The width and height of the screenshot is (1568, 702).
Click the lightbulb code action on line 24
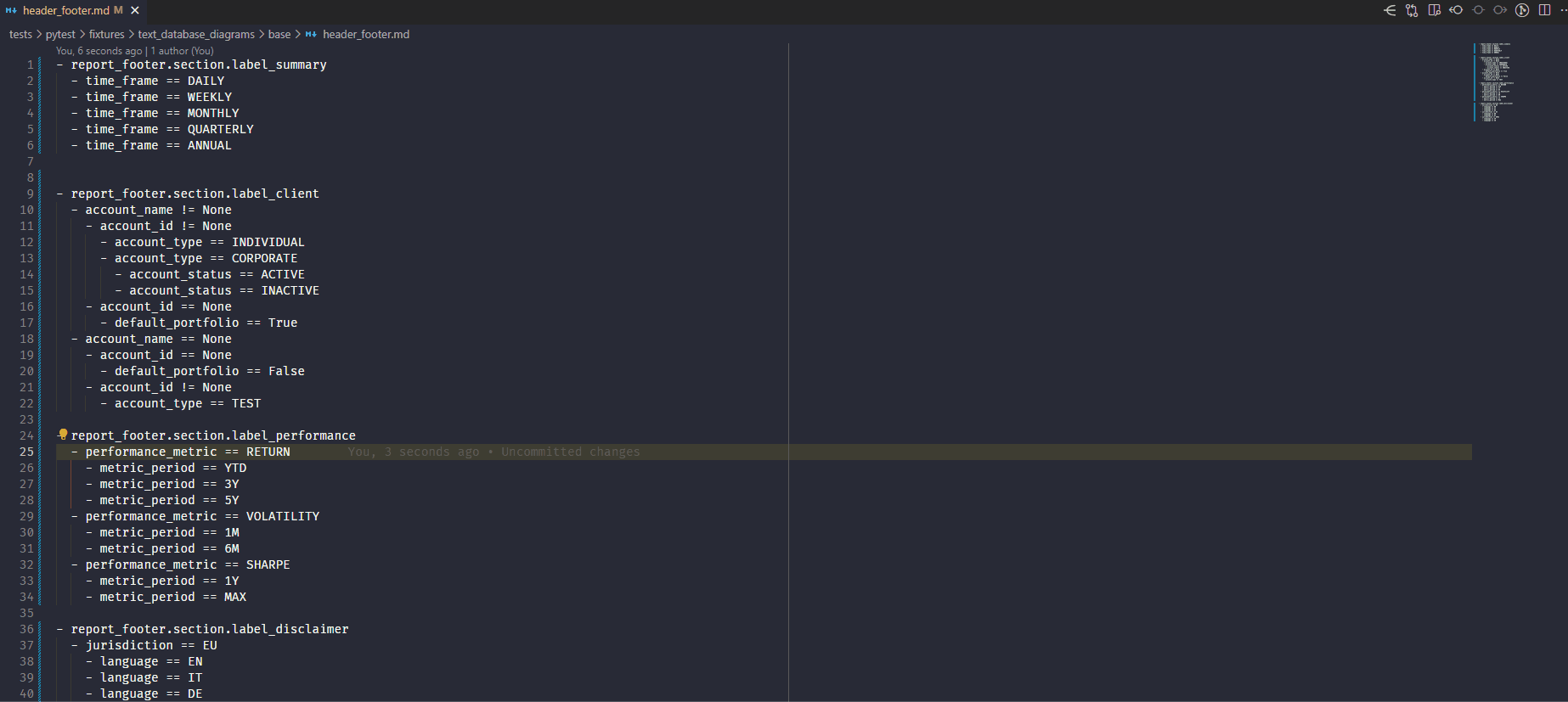pos(63,435)
